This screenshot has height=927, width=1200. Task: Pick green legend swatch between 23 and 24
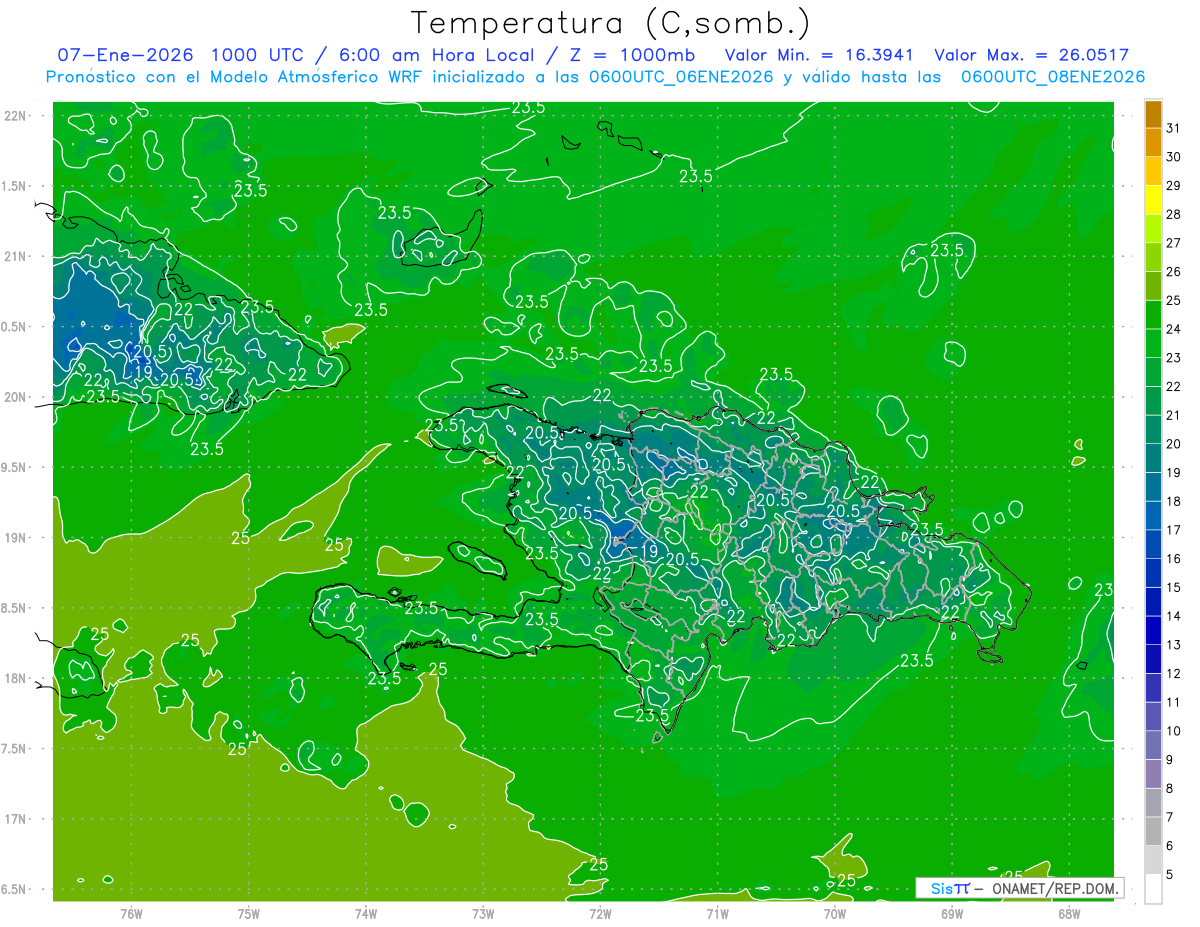click(1153, 343)
